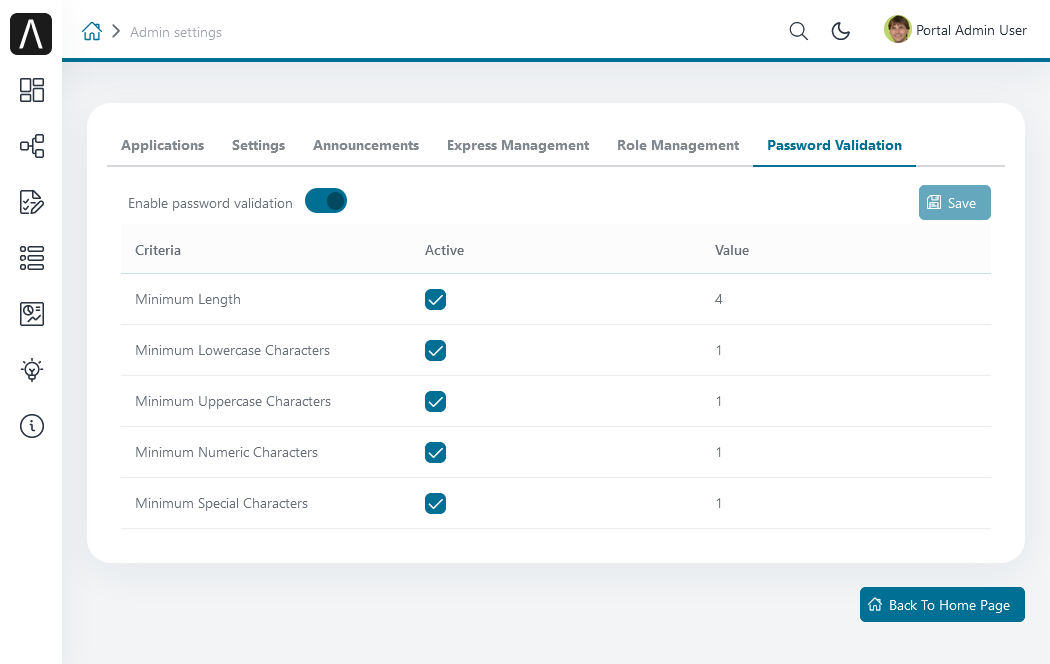1050x664 pixels.
Task: Open the lightbulb ideas sidebar icon
Action: (x=32, y=370)
